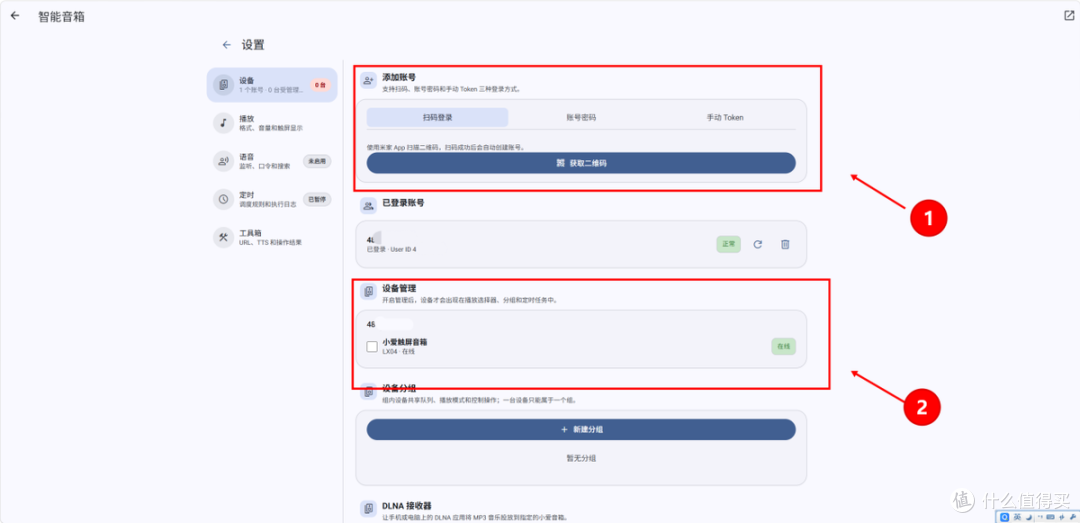
Task: Click the 设备分组 section icon
Action: point(368,393)
